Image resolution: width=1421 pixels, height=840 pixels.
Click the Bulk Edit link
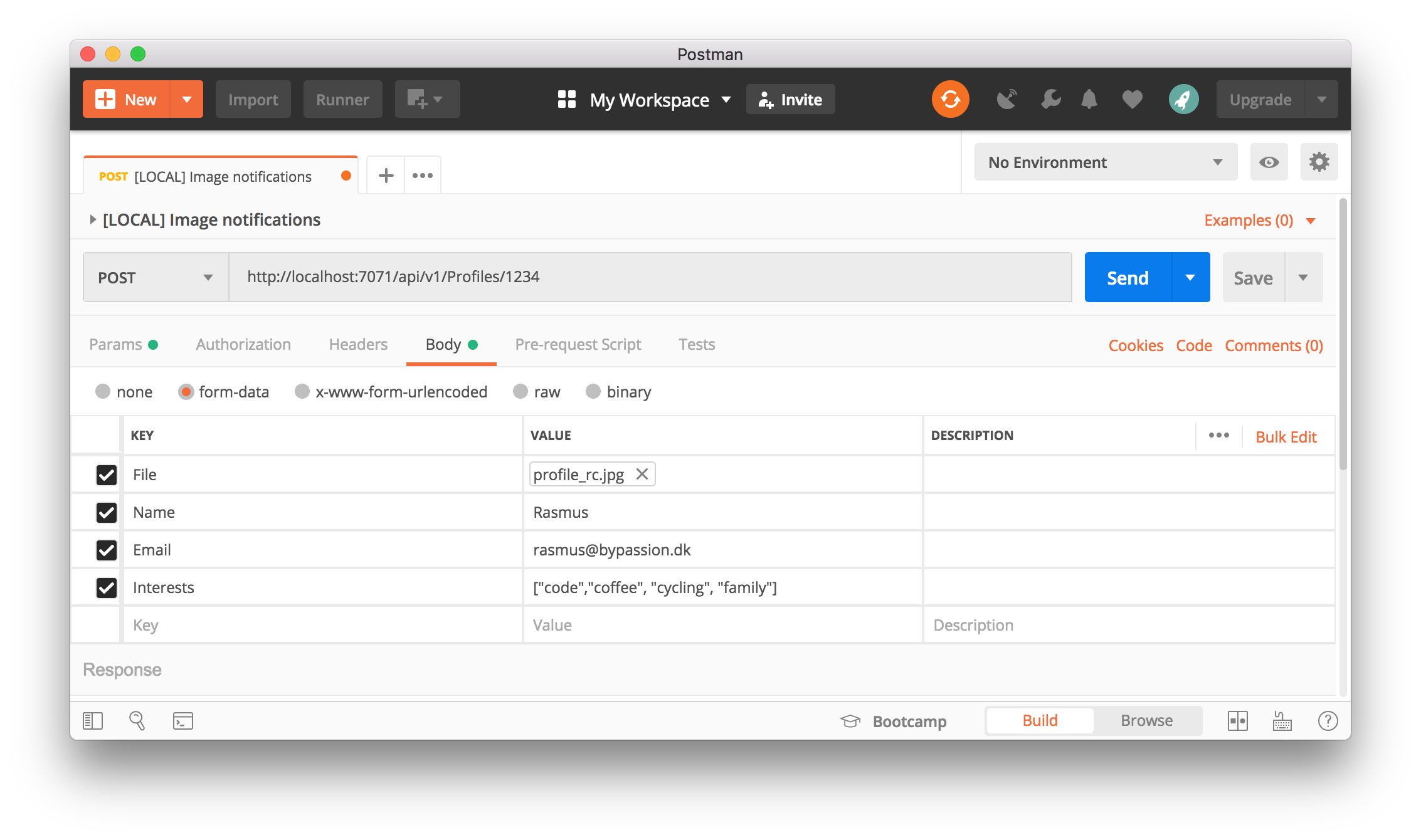1286,437
